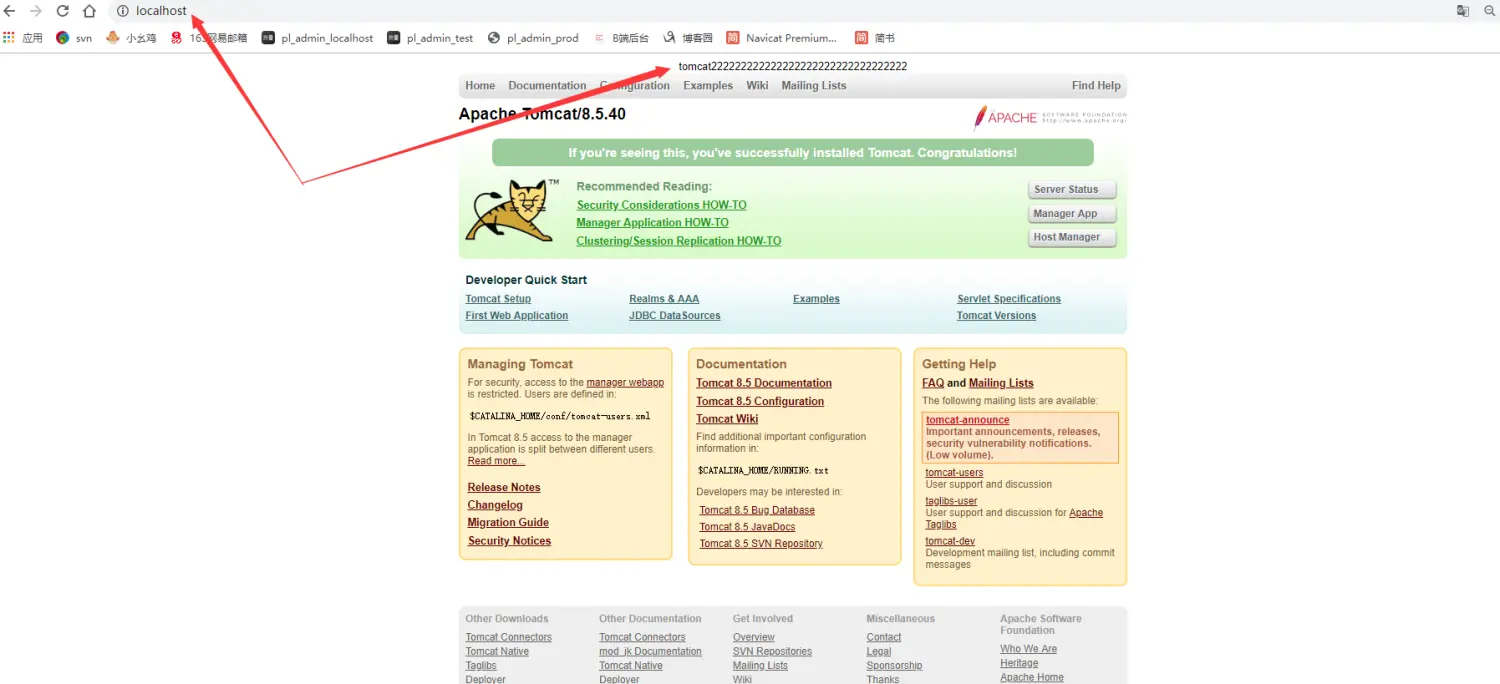The image size is (1500, 684).
Task: Open the Tomcat Setup quick start link
Action: coord(498,299)
